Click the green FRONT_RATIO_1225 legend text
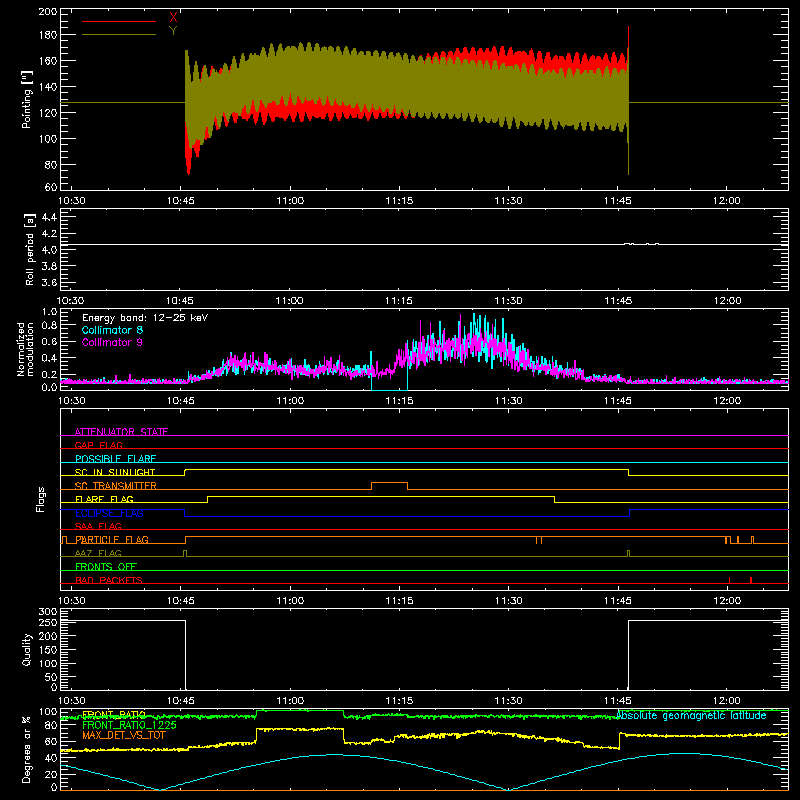800x800 pixels. pyautogui.click(x=129, y=725)
